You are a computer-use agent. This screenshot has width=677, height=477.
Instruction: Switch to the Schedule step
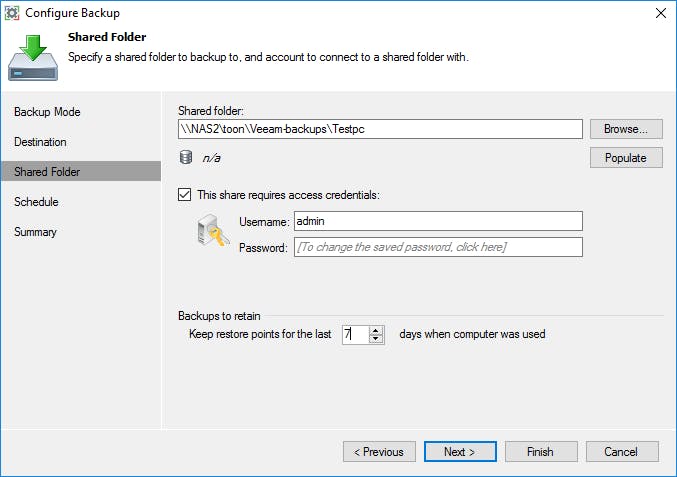[x=36, y=202]
